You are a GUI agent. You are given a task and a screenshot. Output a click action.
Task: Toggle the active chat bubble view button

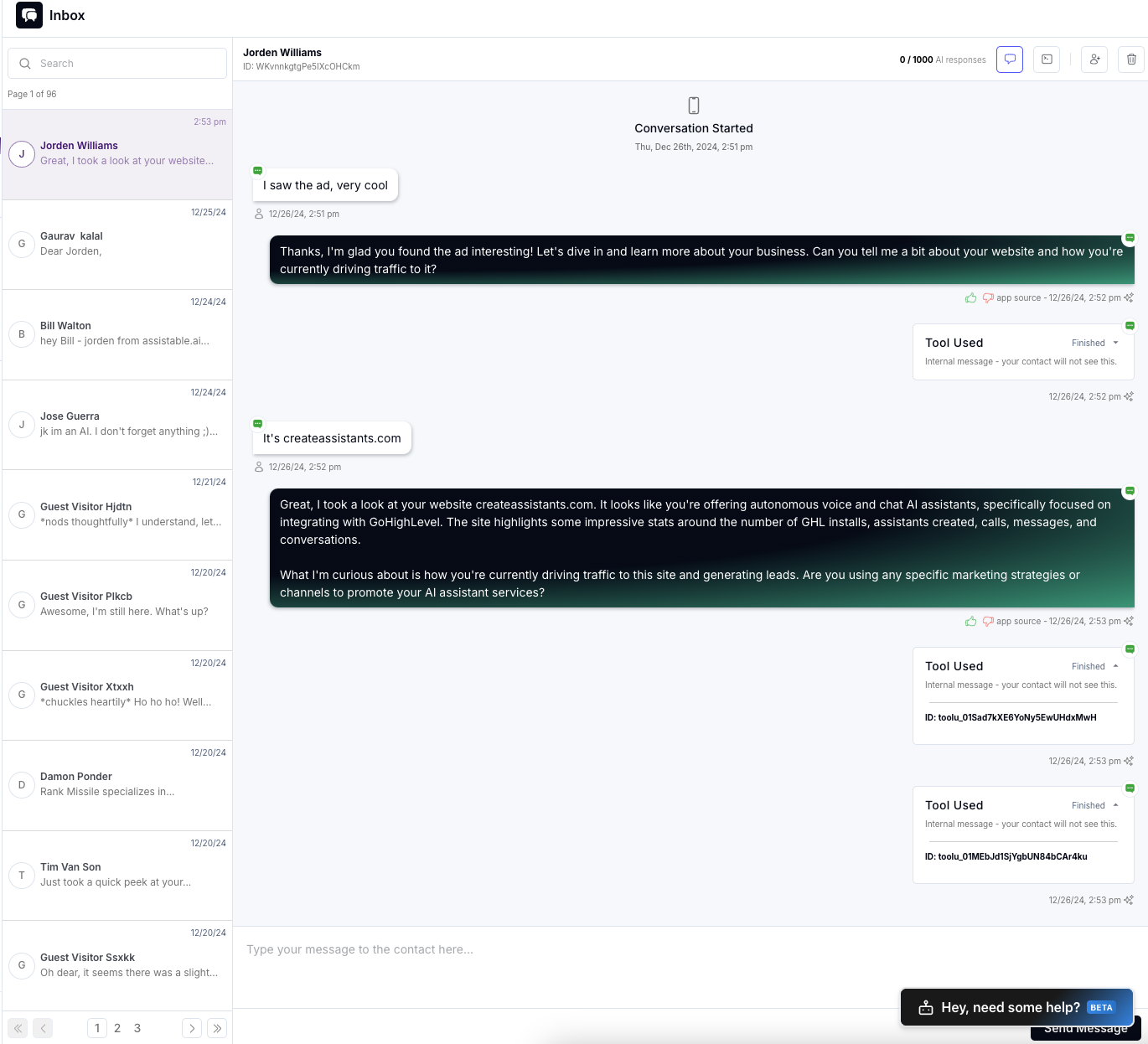1009,59
